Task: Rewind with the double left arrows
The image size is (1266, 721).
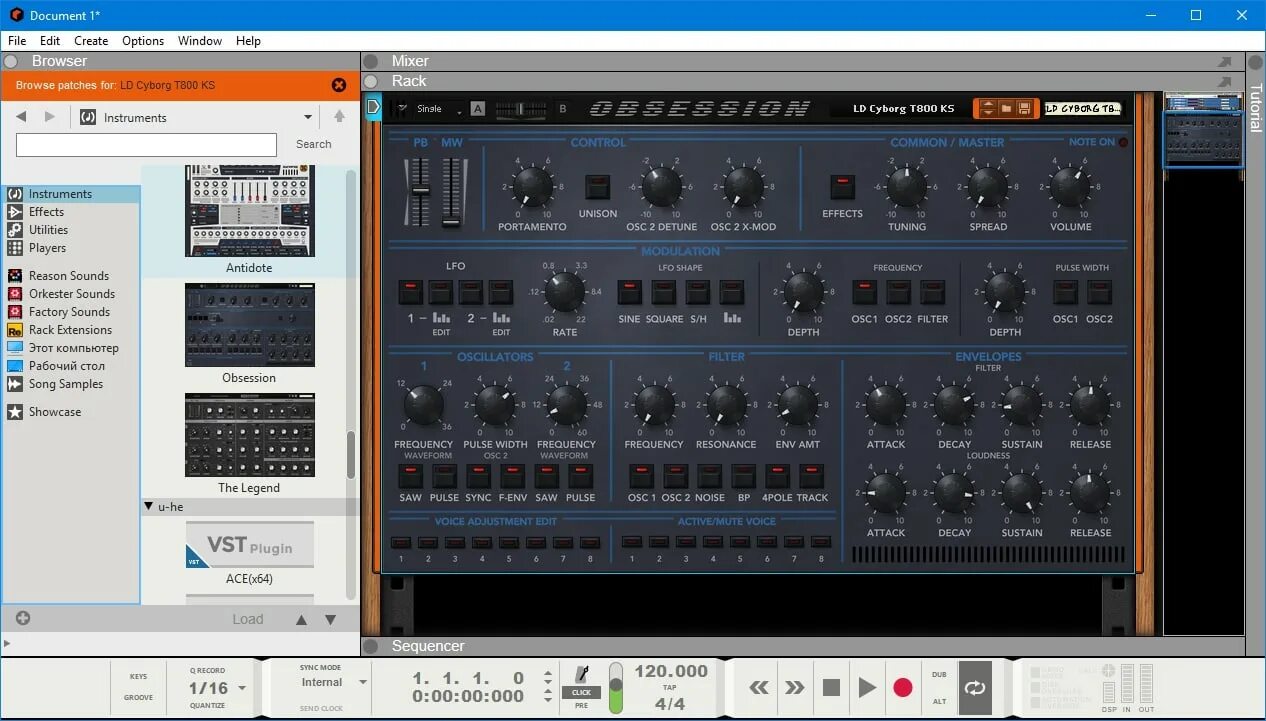Action: pos(759,687)
